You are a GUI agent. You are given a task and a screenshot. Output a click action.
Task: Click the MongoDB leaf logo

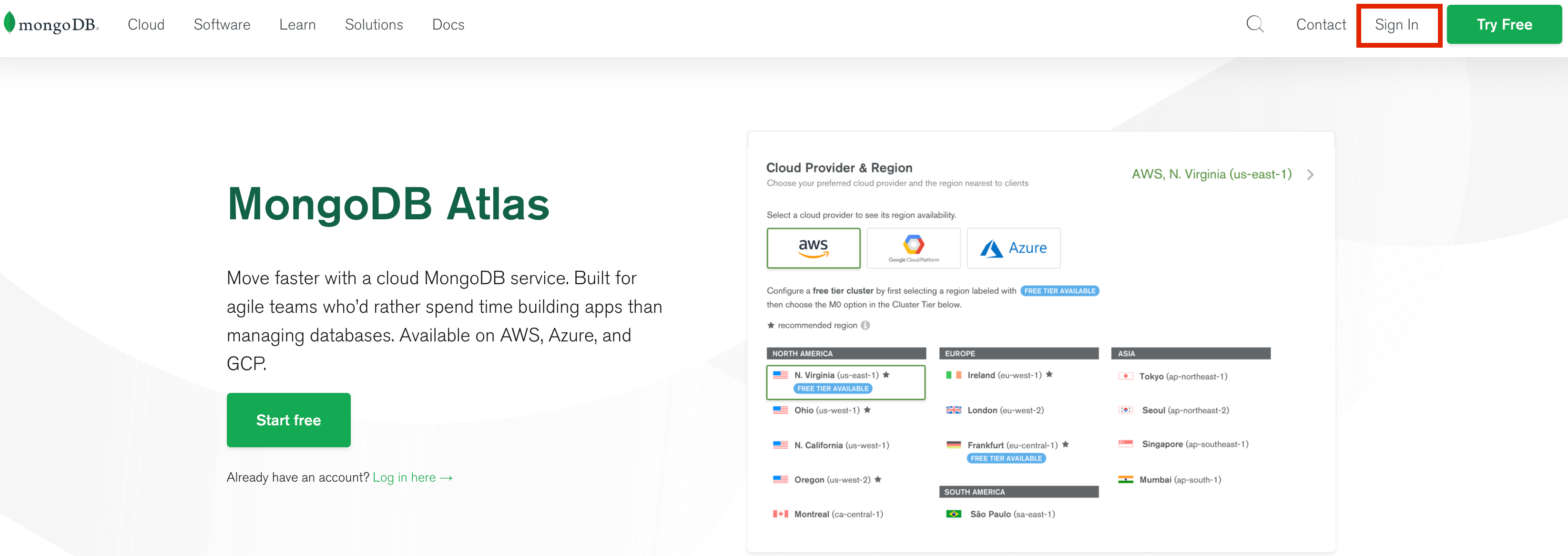9,22
